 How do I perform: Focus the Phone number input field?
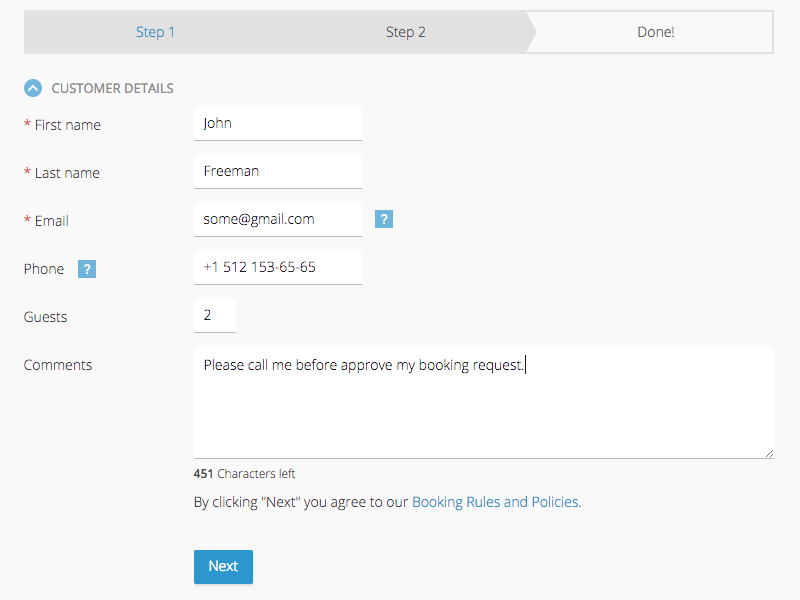(x=278, y=268)
